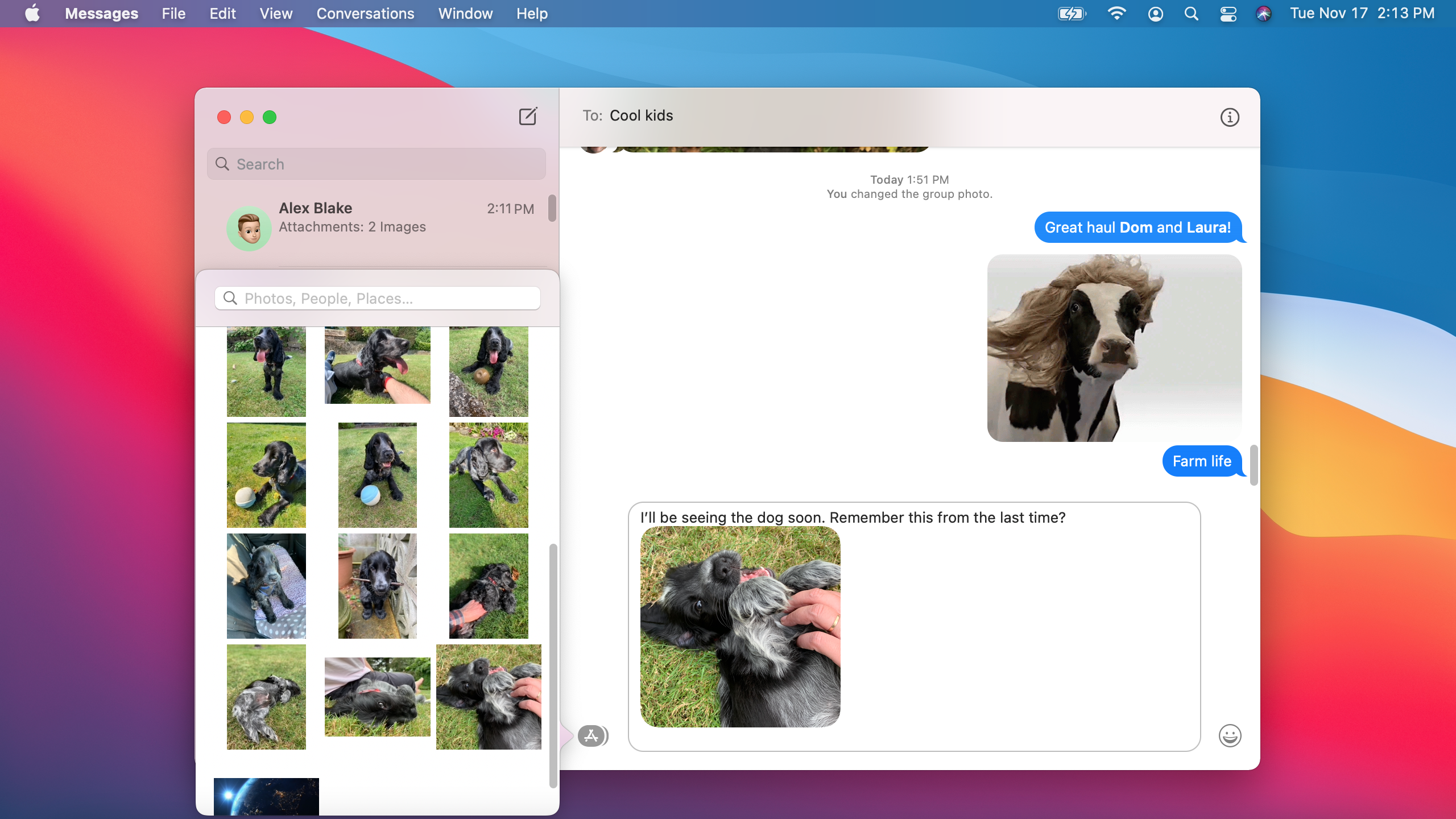Select photo of dog lying beside seated person

(x=377, y=697)
